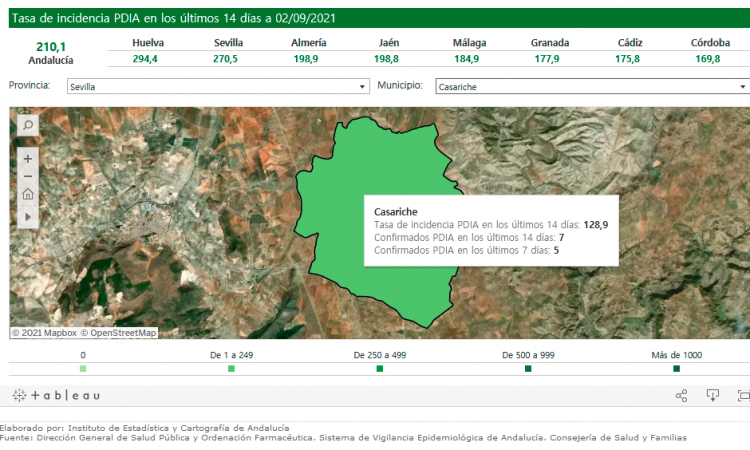Expand the map tools arrow
Screen dimensions: 750x450
coord(27,215)
